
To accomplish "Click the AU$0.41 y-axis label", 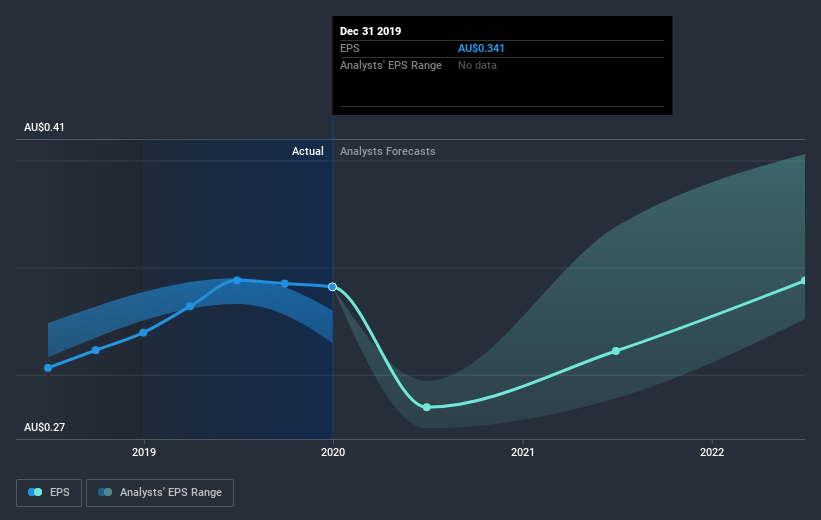I will point(45,127).
